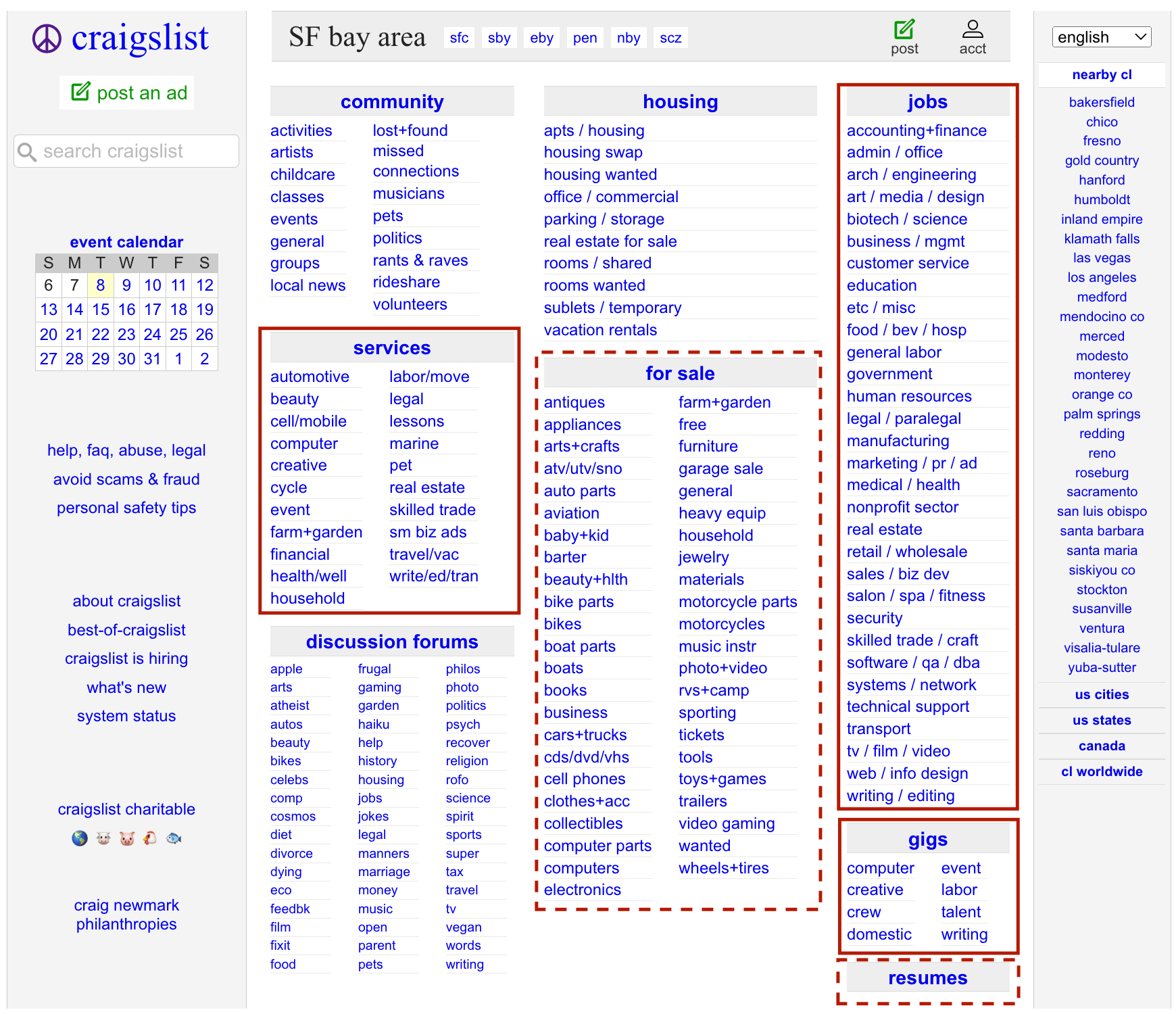Open rants & raves in community
Screen dimensions: 1176x1014
coord(420,260)
